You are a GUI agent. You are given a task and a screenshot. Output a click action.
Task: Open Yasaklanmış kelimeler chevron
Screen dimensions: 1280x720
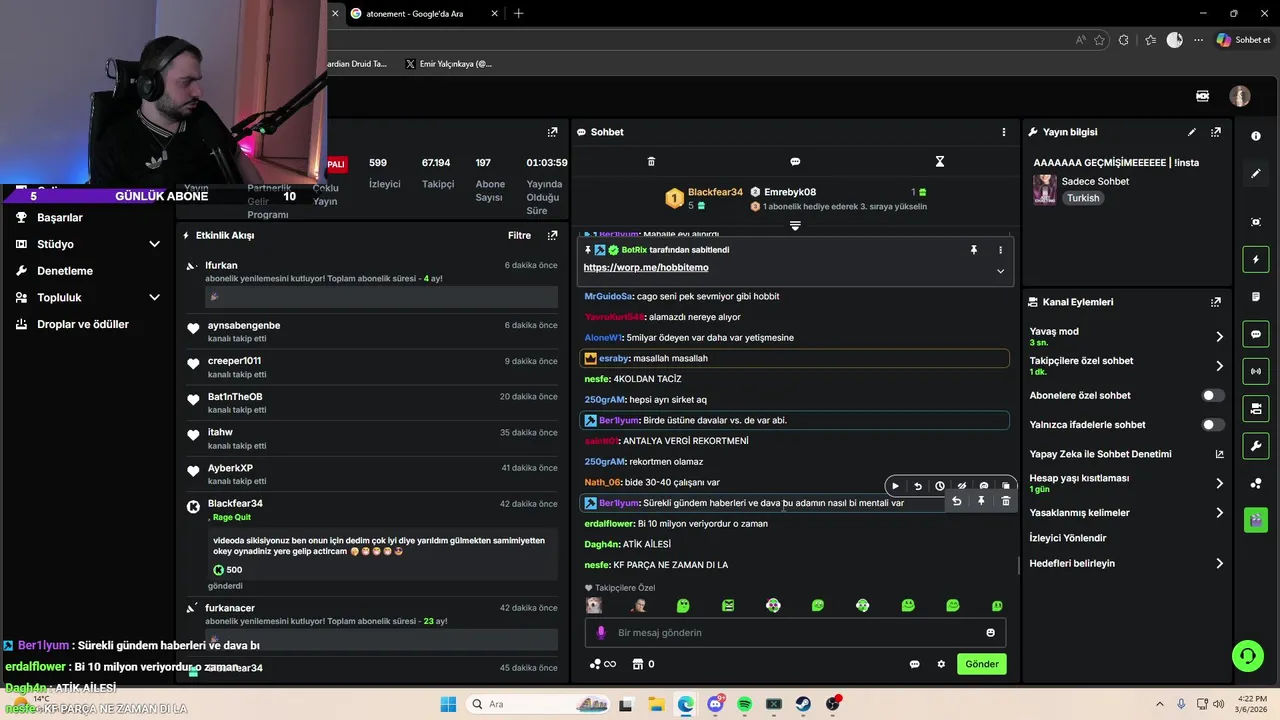click(1219, 513)
